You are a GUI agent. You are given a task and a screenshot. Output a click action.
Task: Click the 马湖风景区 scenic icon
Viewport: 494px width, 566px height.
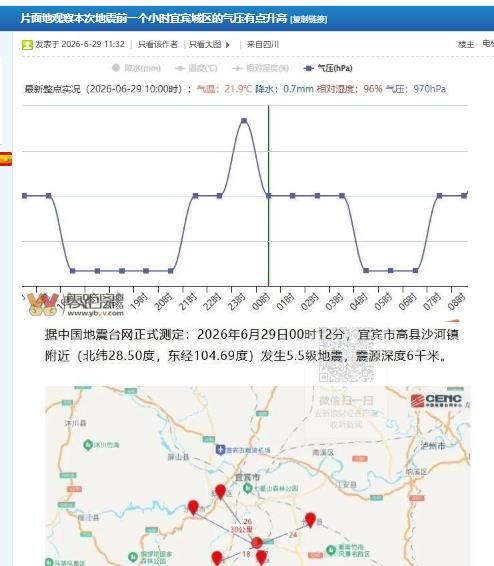click(x=49, y=562)
